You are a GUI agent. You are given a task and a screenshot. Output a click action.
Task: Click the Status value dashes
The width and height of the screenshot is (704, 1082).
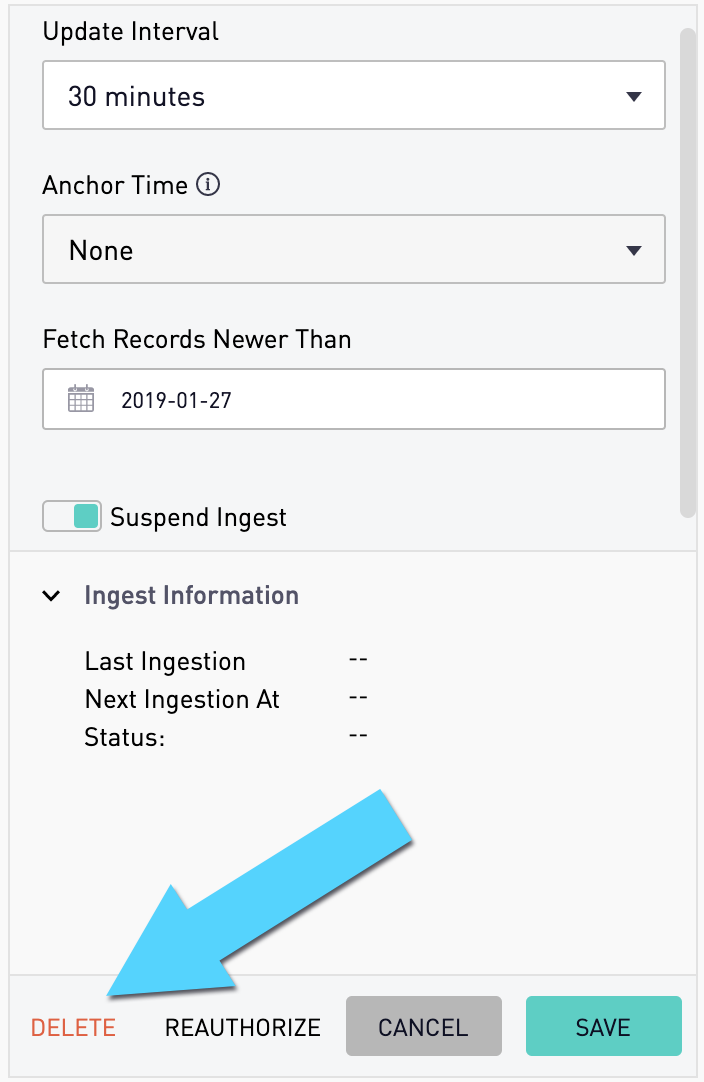358,736
